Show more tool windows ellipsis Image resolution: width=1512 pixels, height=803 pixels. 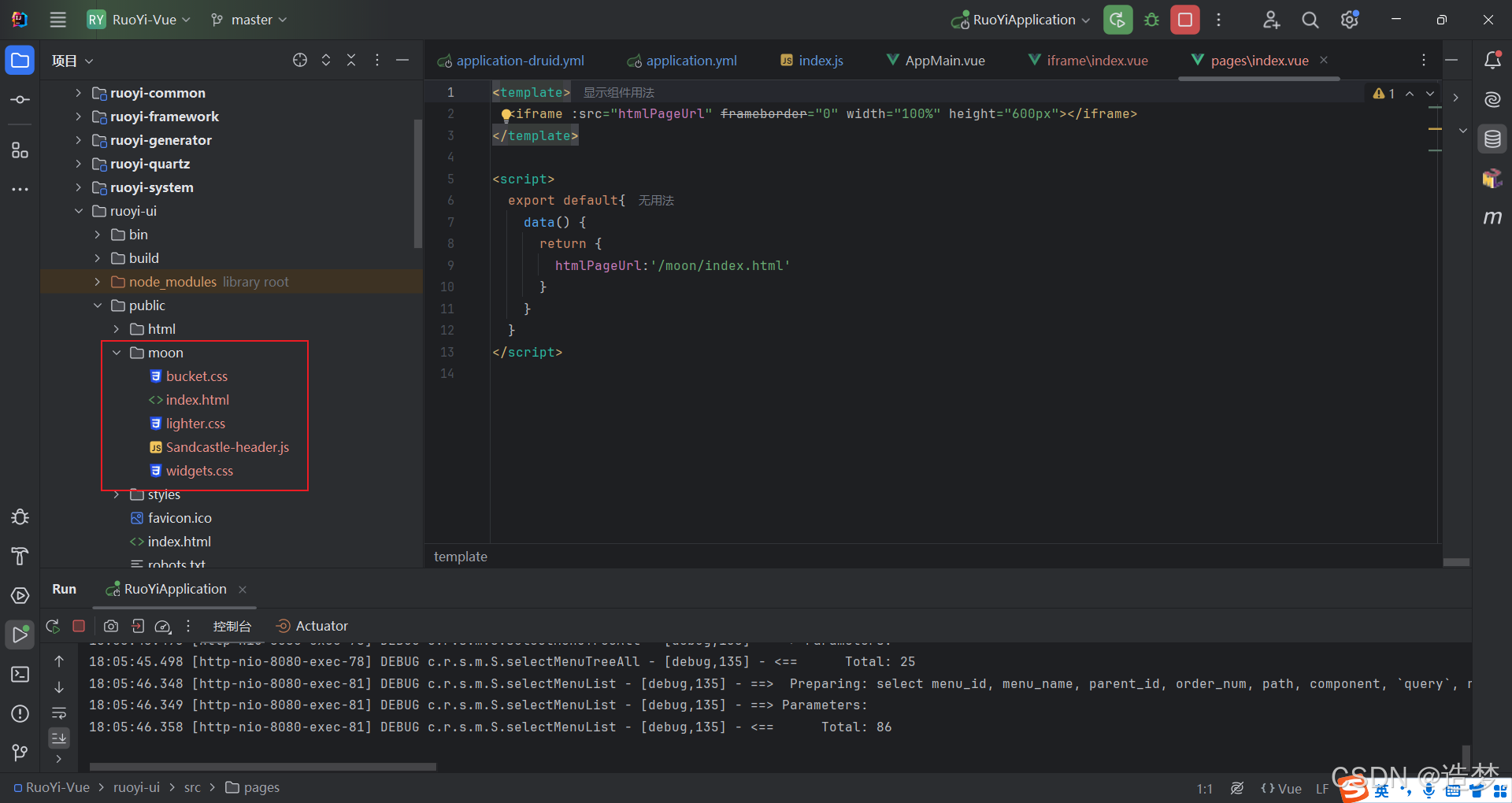(20, 190)
